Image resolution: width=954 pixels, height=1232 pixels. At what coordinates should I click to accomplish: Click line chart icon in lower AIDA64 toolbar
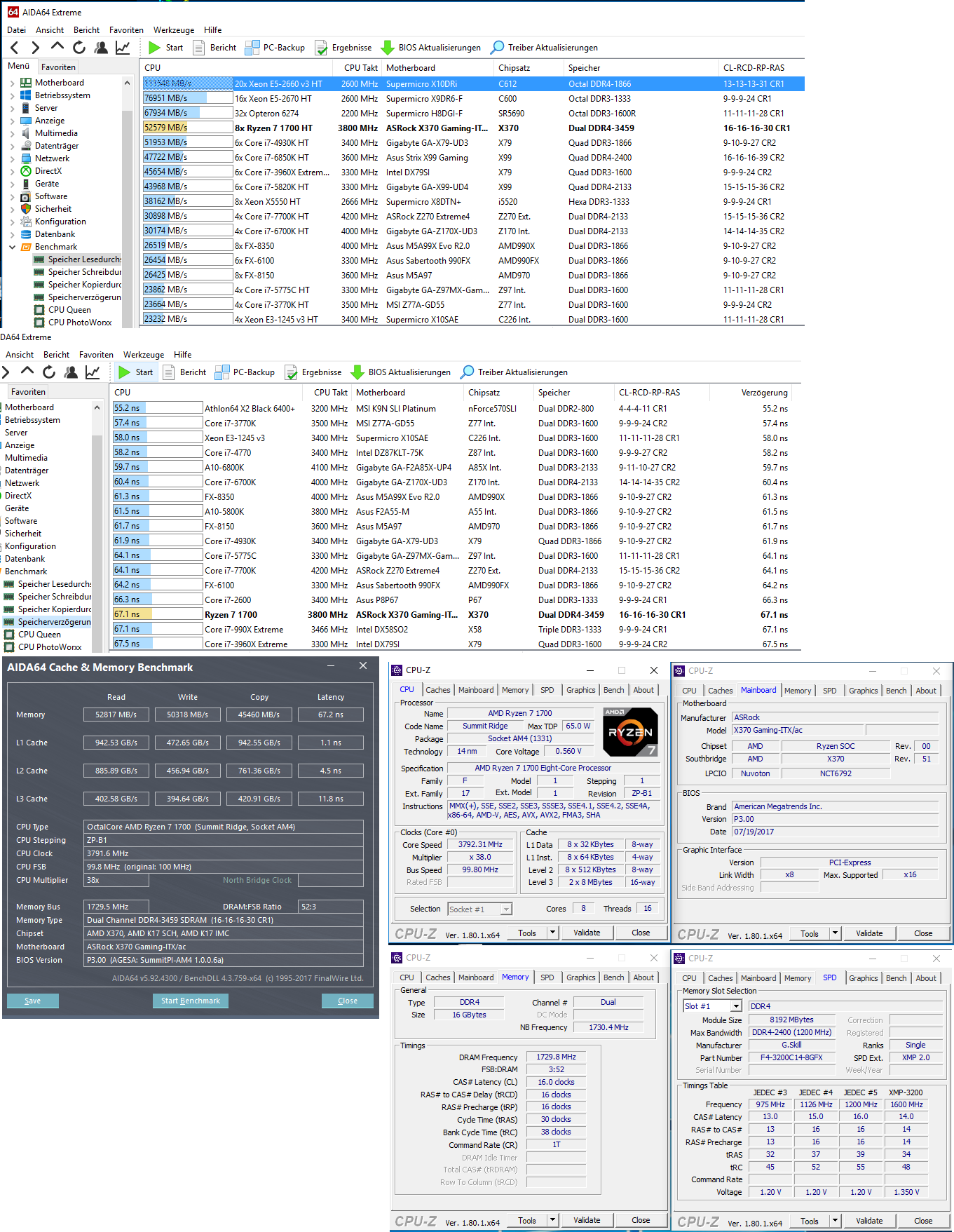tap(93, 372)
